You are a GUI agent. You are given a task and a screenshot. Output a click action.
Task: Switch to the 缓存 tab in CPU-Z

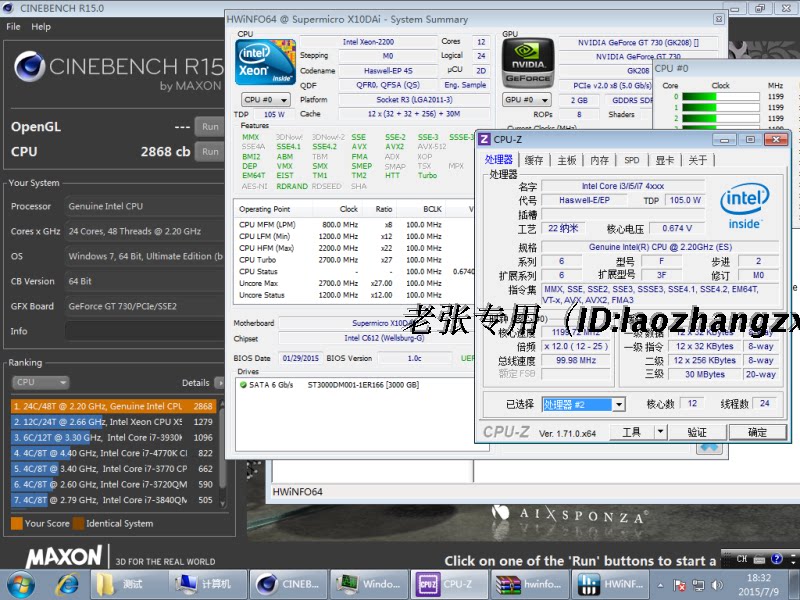(535, 160)
